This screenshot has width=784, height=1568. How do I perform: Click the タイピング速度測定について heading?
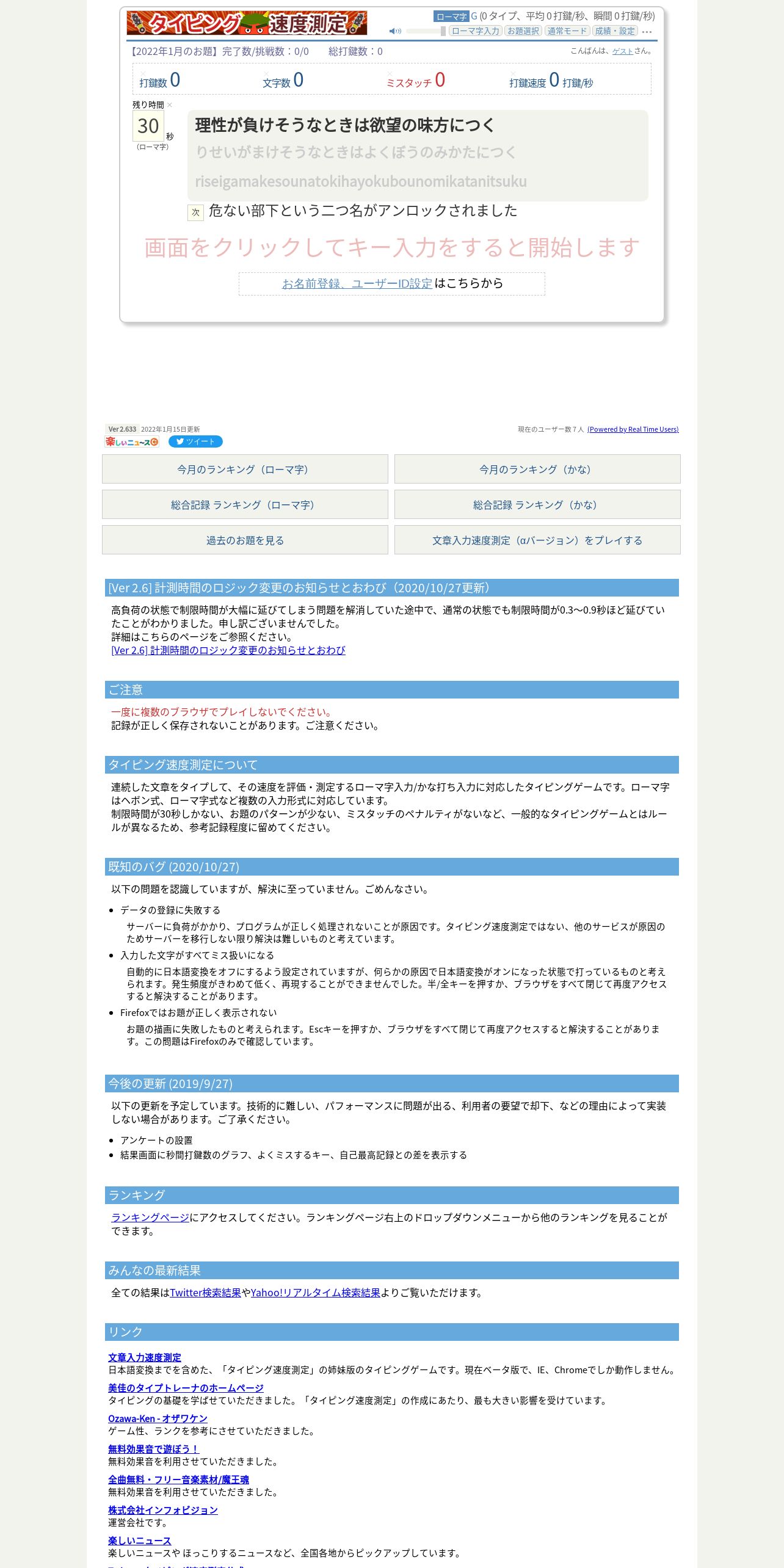pos(392,764)
